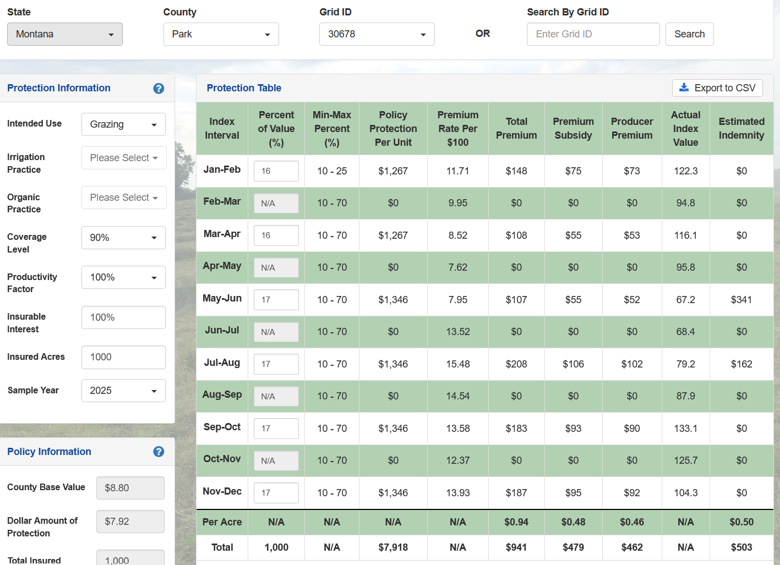
Task: Open the Sample Year 2025 dropdown
Action: [123, 390]
